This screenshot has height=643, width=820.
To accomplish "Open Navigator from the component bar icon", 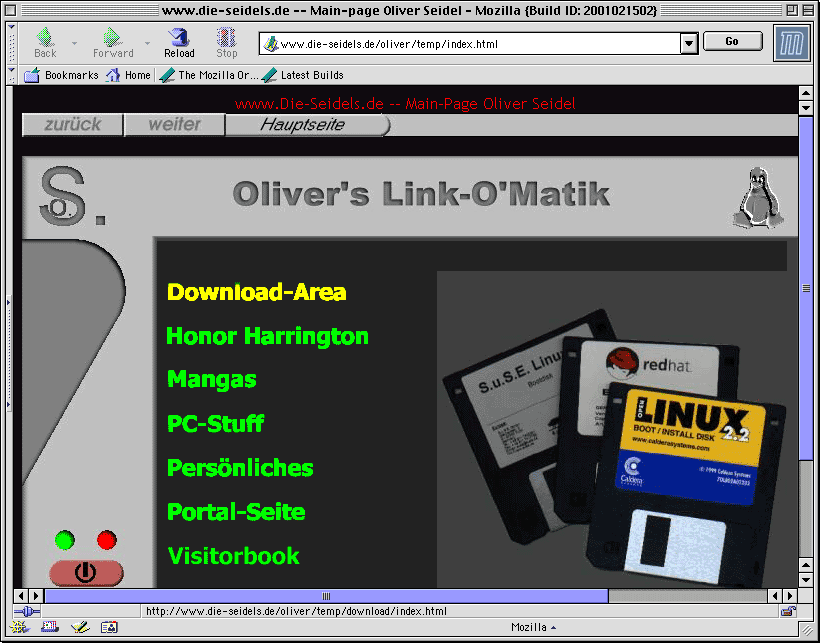I will (20, 627).
